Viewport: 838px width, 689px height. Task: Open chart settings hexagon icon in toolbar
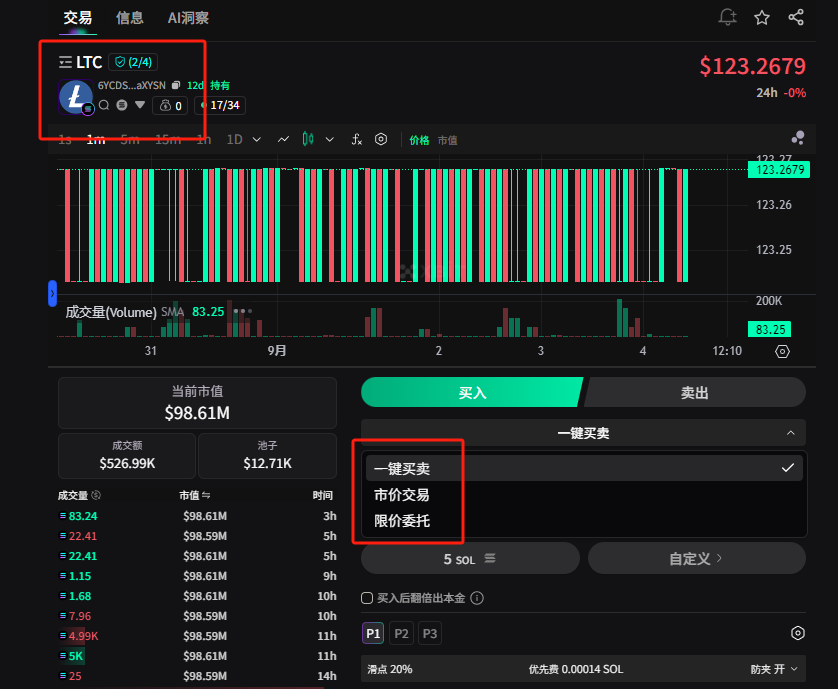tap(381, 140)
